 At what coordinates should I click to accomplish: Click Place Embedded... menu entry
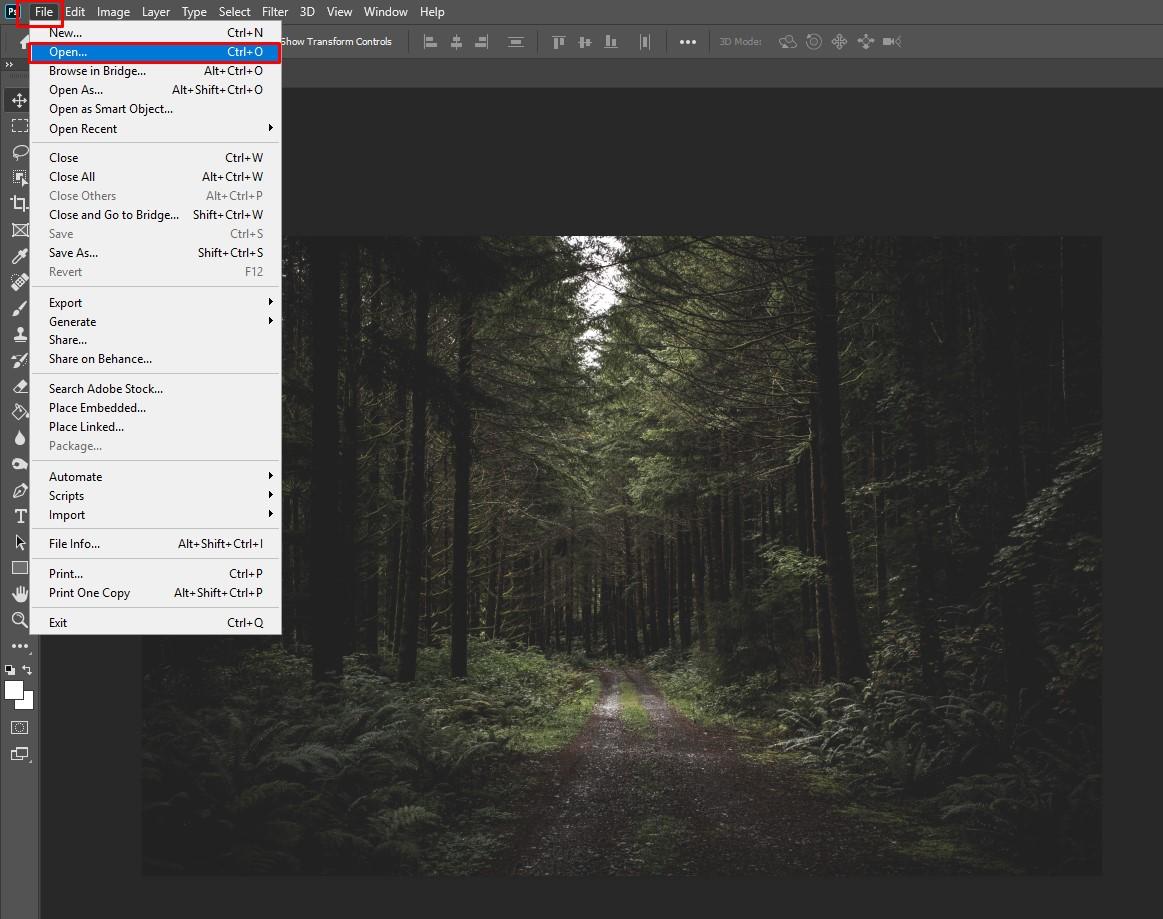coord(97,408)
